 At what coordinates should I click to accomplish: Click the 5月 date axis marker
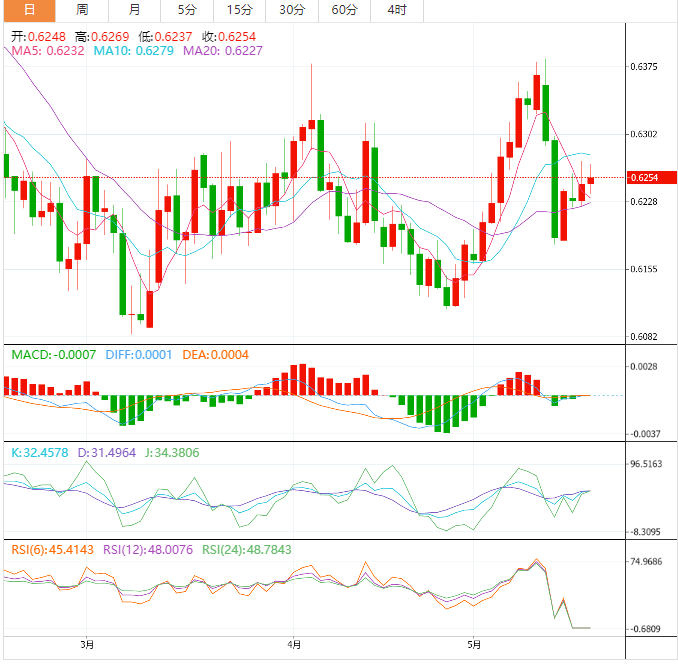point(474,645)
